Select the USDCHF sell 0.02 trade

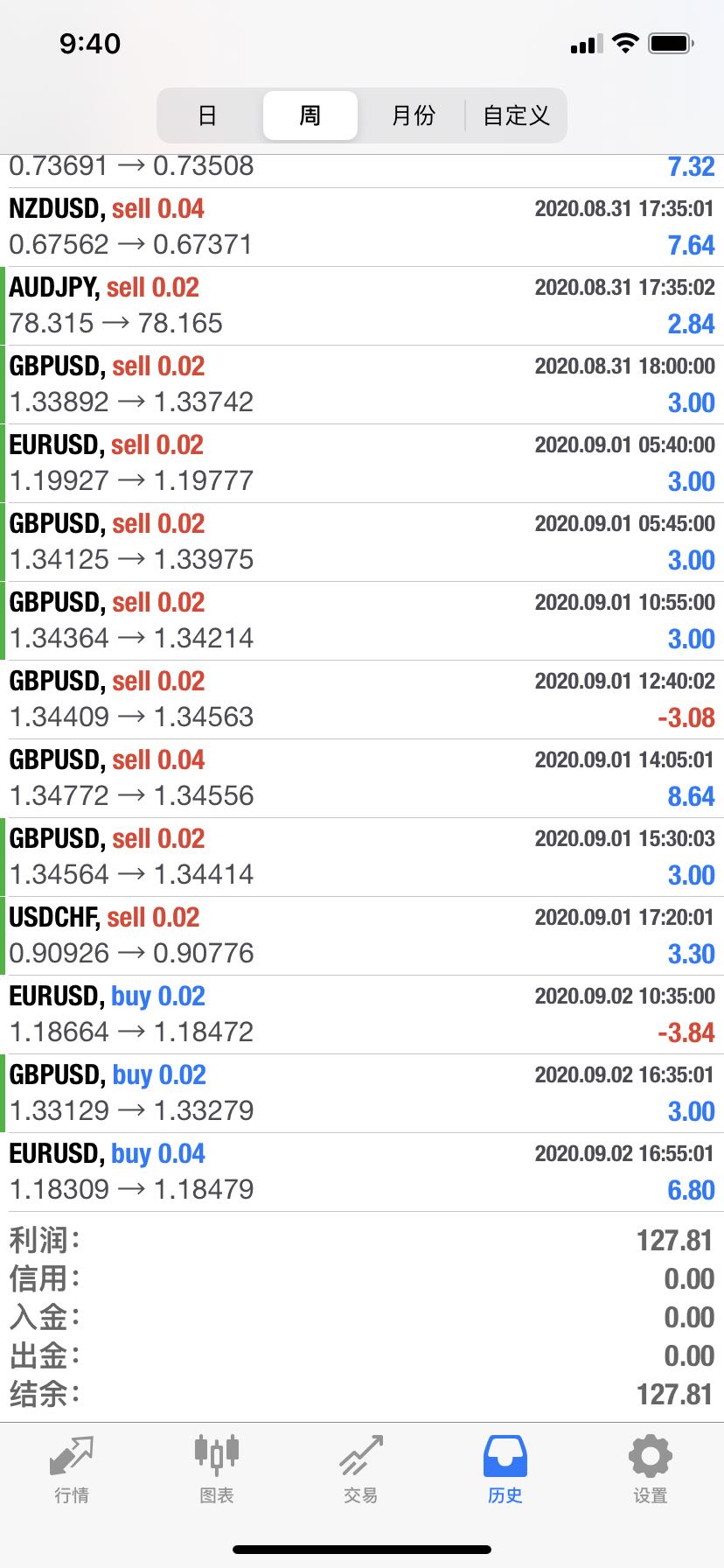pyautogui.click(x=362, y=935)
